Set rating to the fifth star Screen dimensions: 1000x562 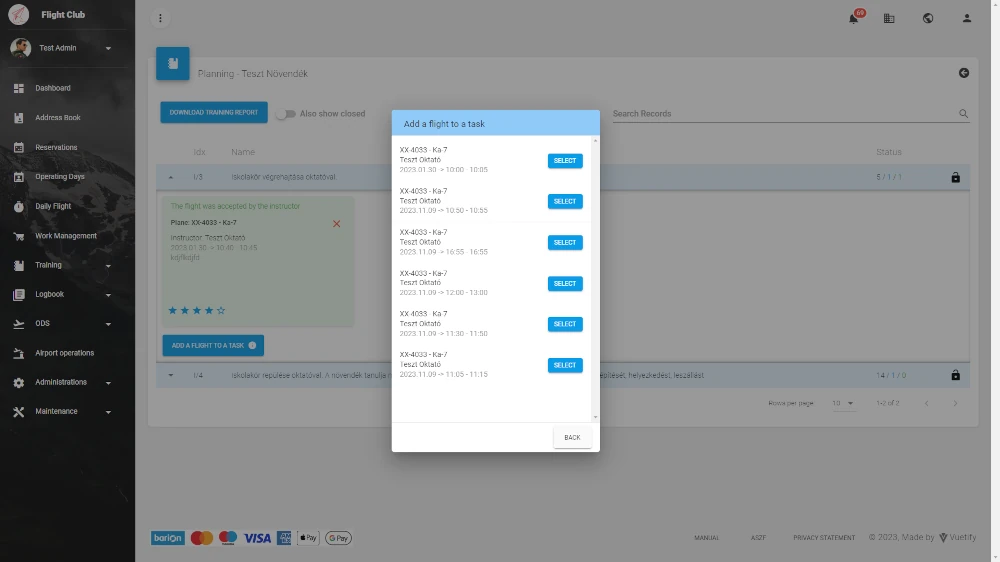222,311
